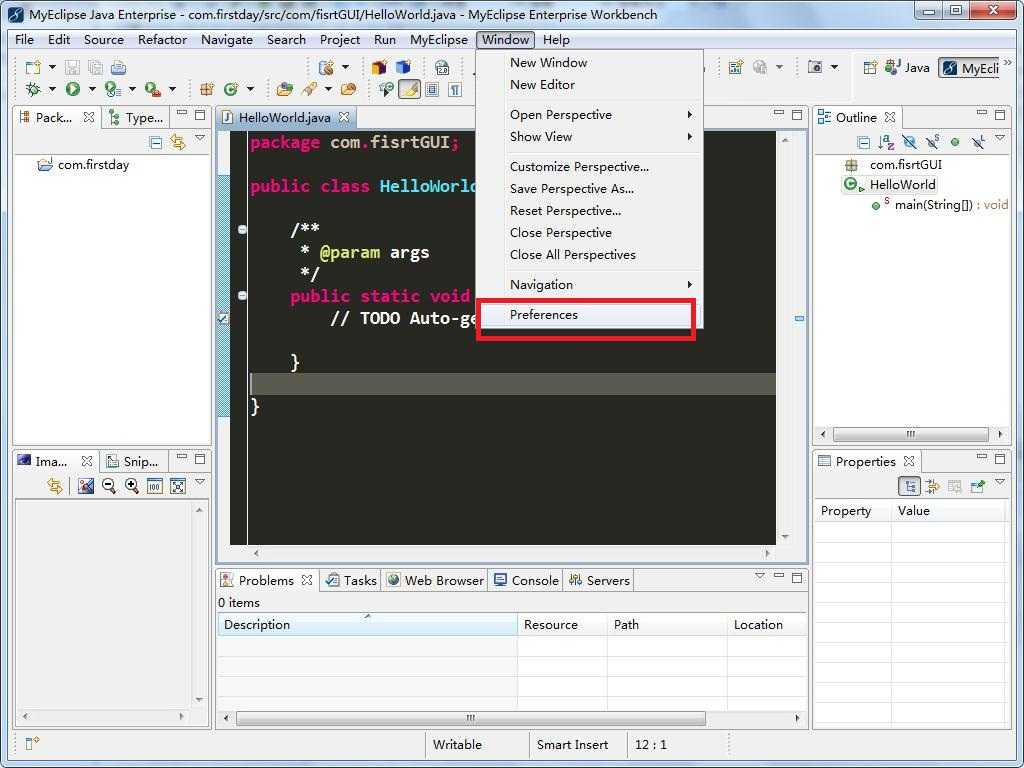Click the 100% actual size image icon
This screenshot has height=768, width=1024.
(x=154, y=485)
